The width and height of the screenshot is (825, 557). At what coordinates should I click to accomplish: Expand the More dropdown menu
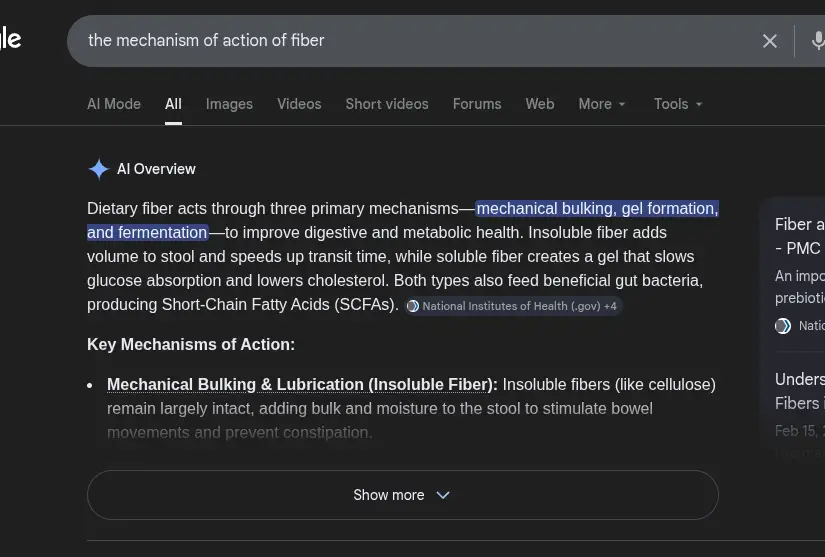coord(602,104)
